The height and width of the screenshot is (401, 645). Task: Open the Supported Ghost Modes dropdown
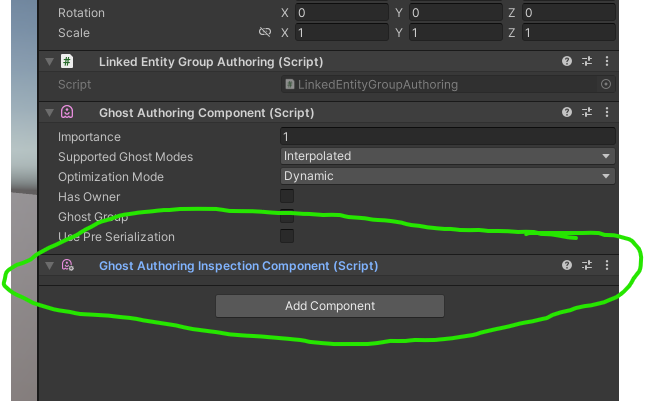click(447, 157)
